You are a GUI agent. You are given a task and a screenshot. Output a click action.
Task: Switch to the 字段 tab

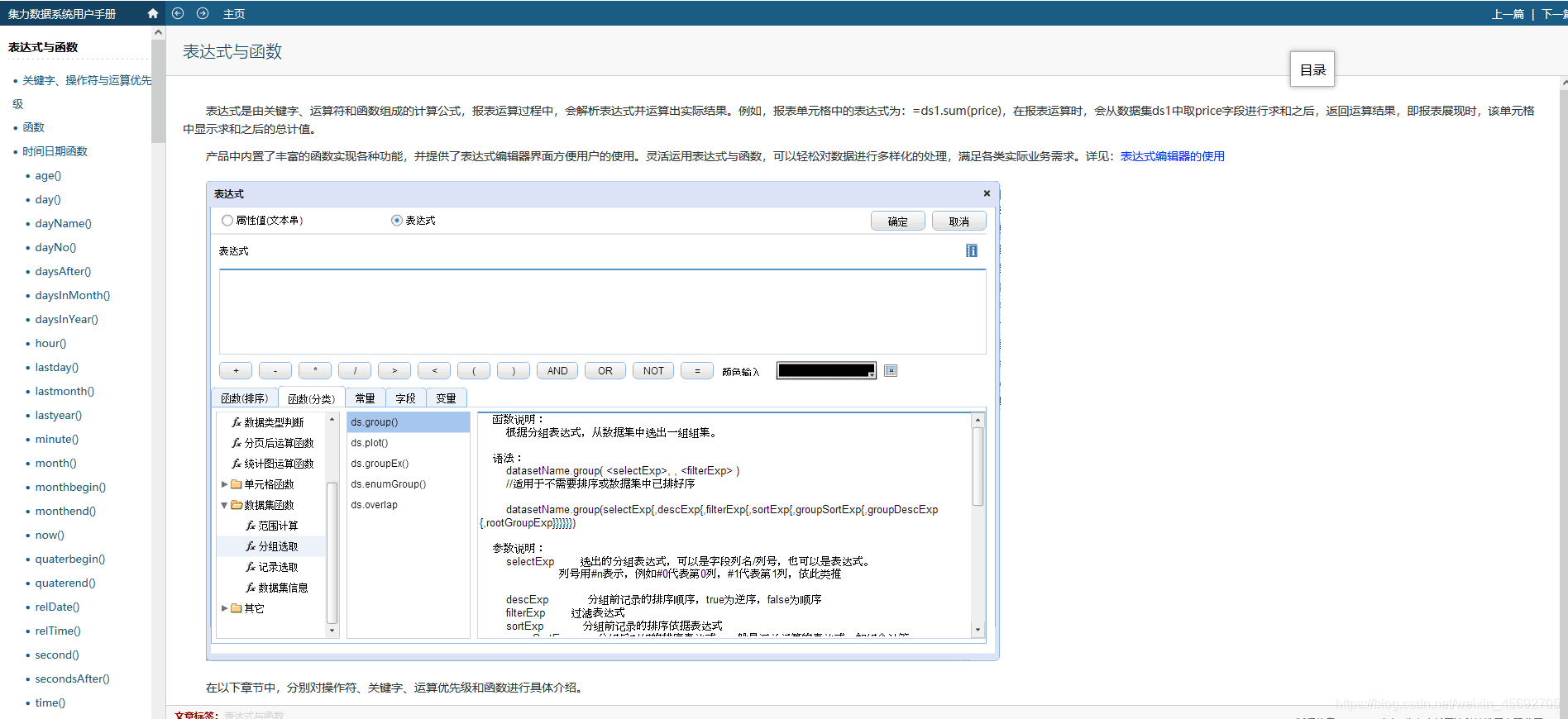point(406,398)
